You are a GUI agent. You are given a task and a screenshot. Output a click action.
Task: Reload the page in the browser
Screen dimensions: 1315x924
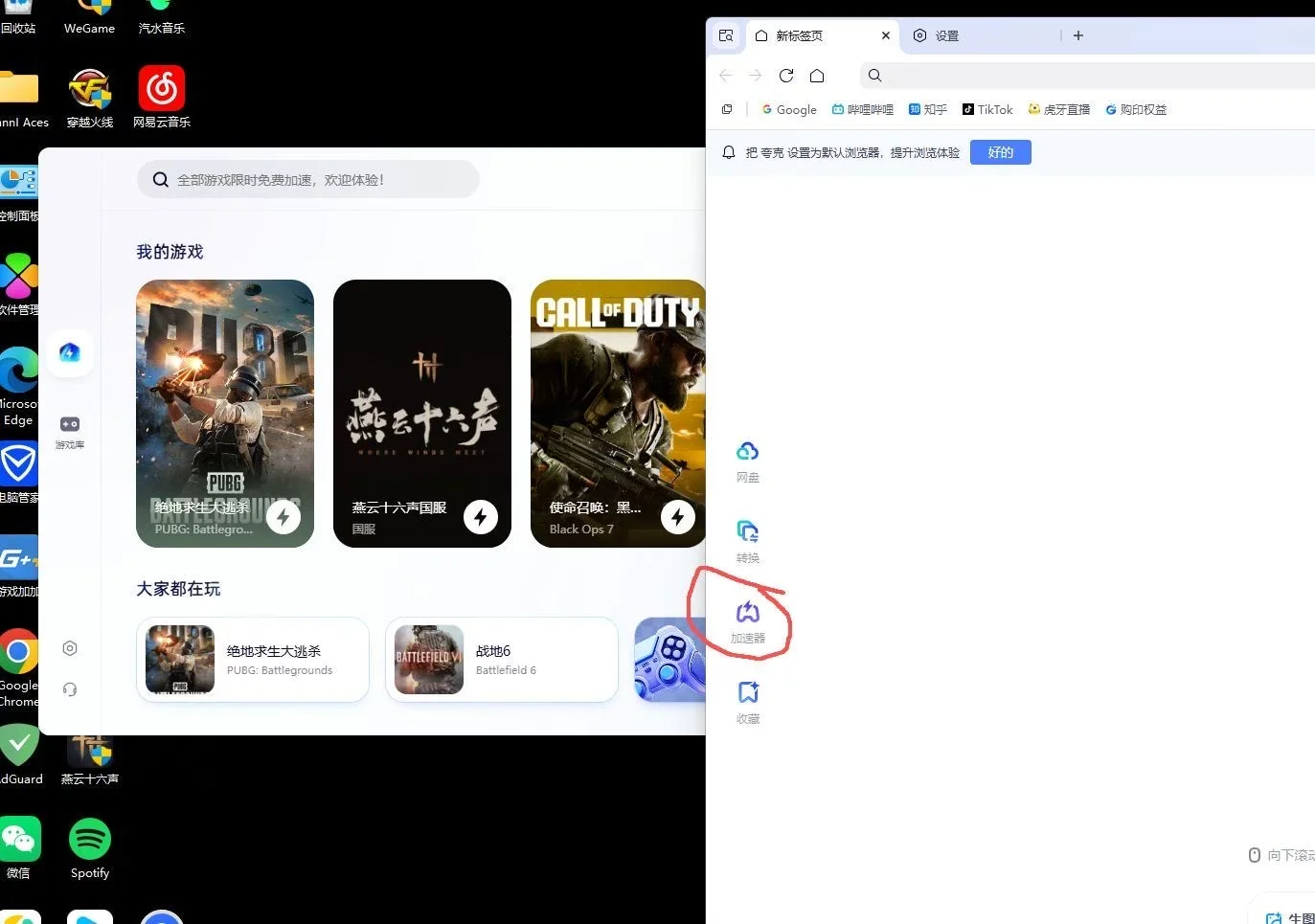[786, 76]
